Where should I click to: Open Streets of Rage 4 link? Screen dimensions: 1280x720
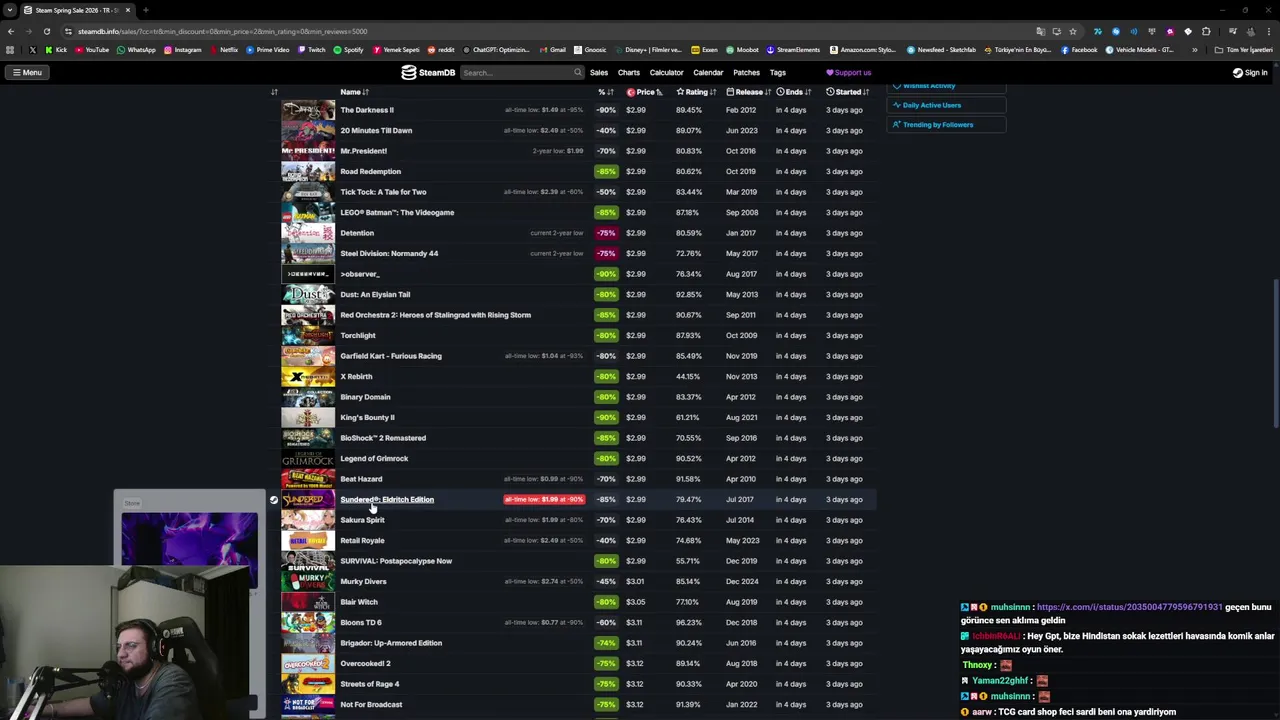[x=369, y=684]
